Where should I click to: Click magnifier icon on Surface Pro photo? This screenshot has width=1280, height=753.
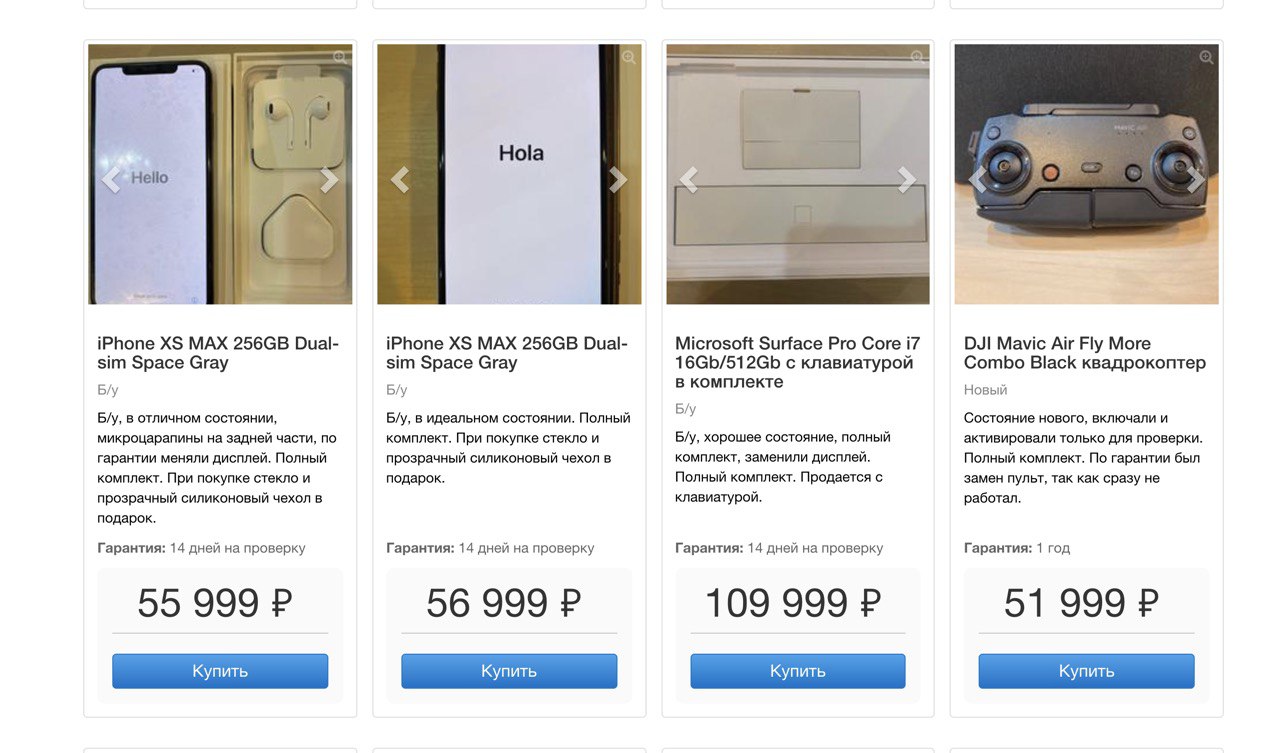point(917,58)
